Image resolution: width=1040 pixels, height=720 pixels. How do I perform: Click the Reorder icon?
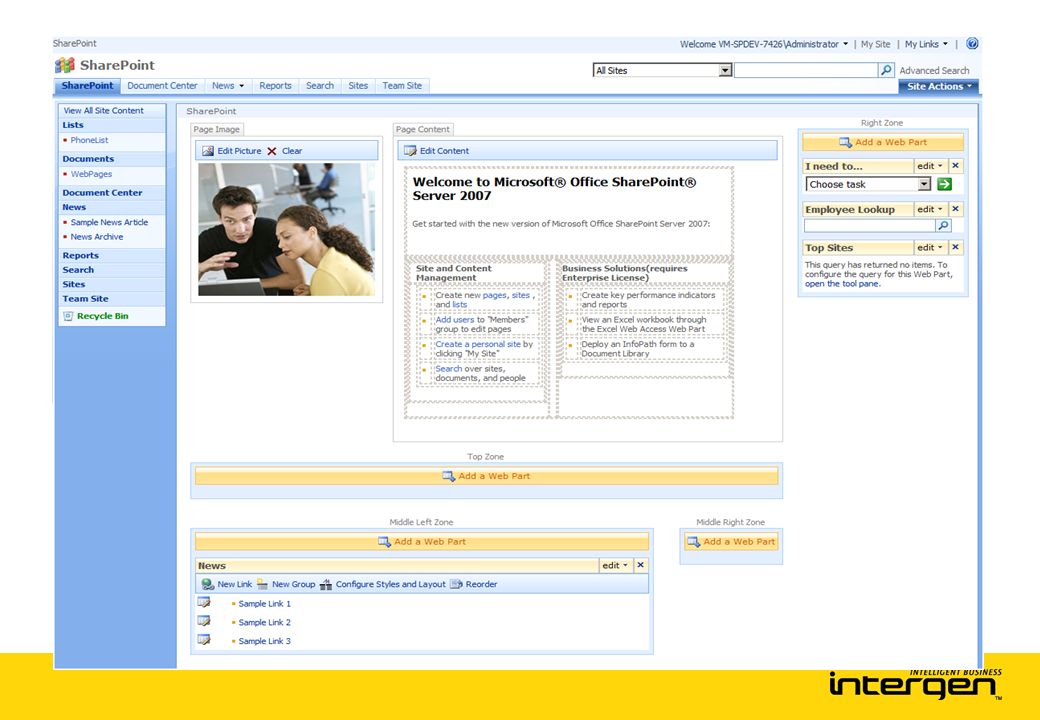pos(456,584)
